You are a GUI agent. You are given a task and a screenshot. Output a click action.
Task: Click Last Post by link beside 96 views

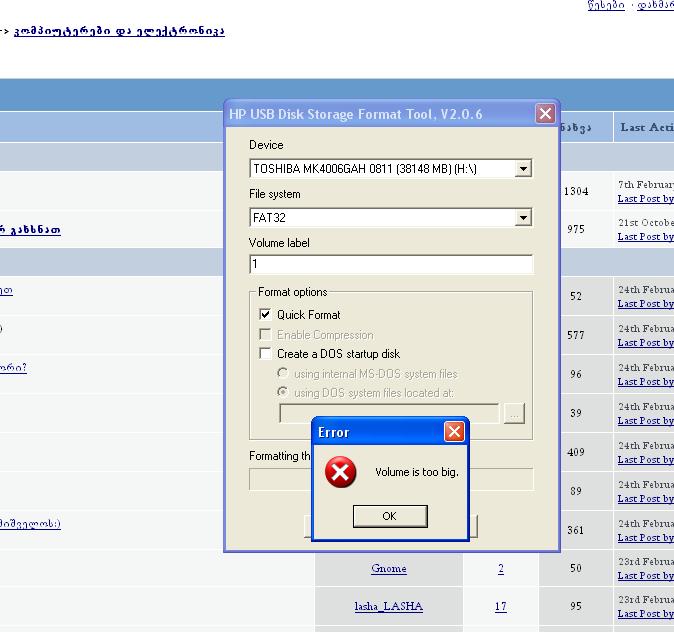[x=646, y=382]
